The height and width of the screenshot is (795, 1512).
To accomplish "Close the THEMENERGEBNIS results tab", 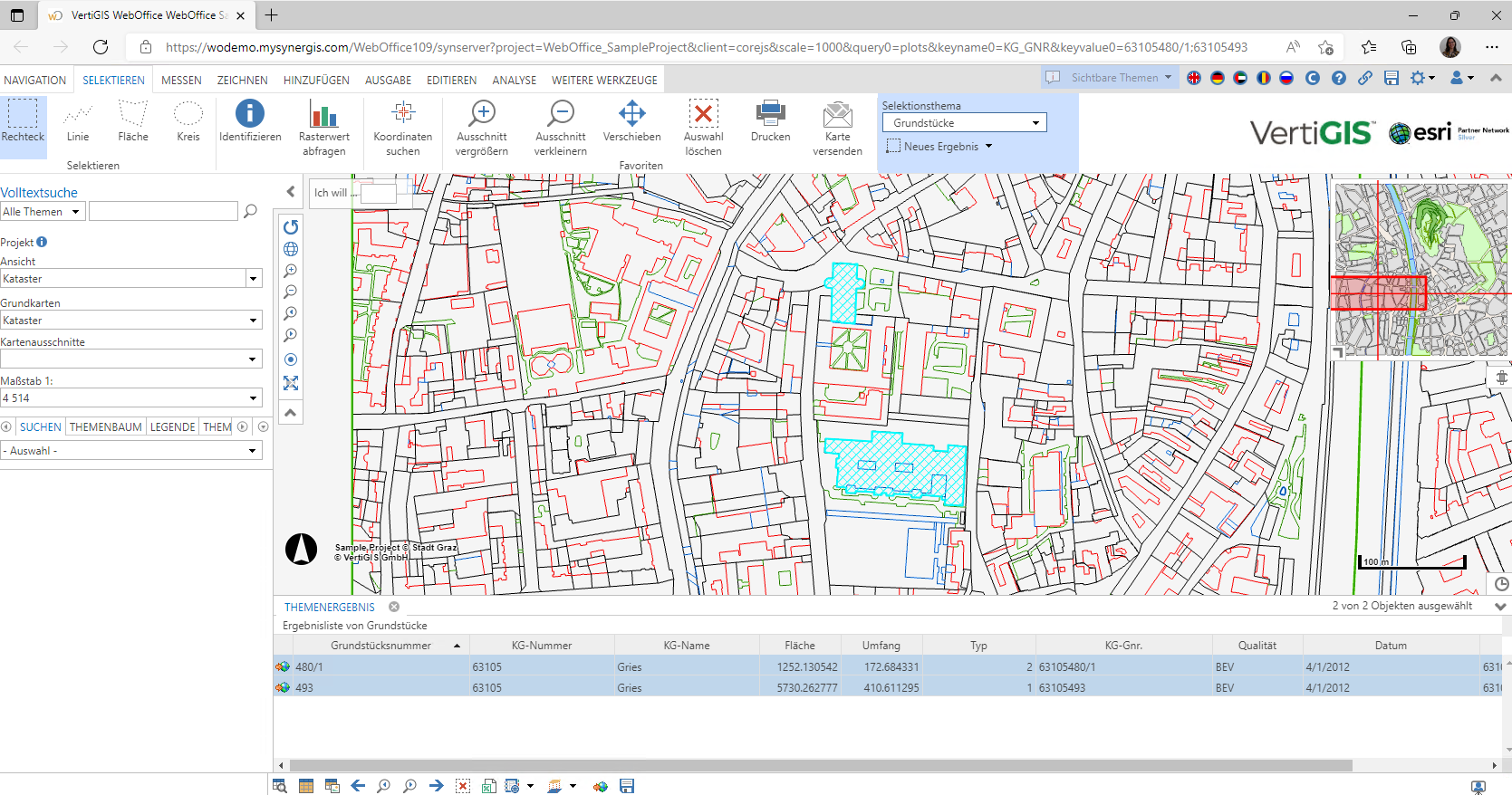I will pos(394,607).
